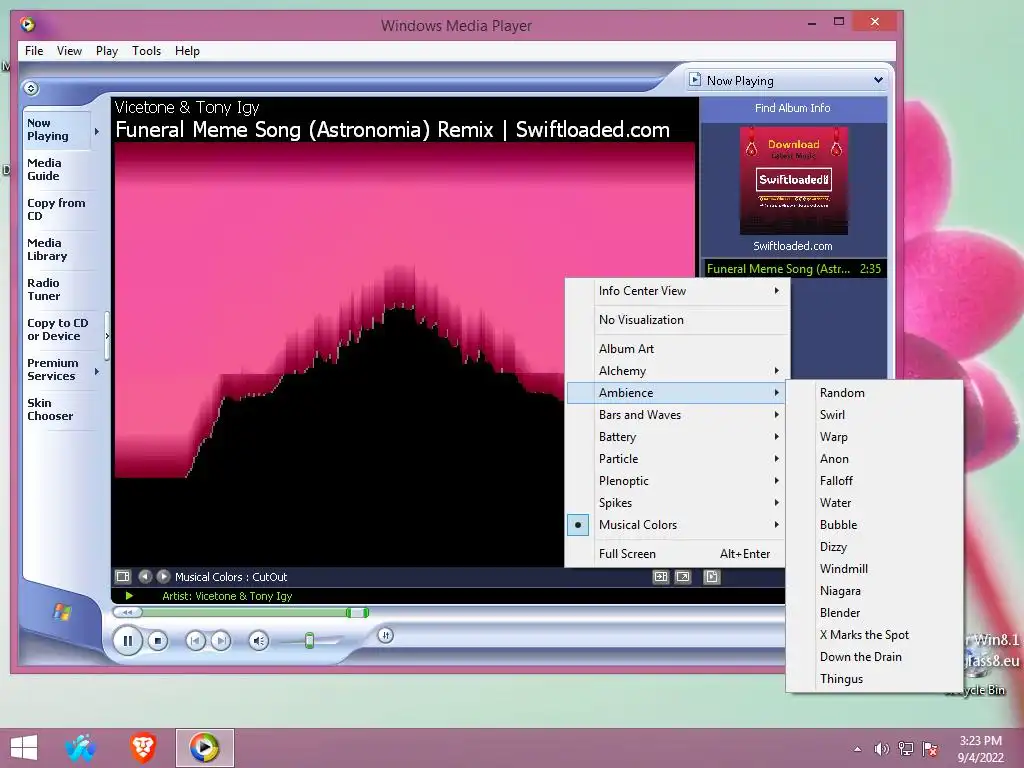Screen dimensions: 1024x768
Task: Open Radio Tuner section
Action: pos(44,289)
